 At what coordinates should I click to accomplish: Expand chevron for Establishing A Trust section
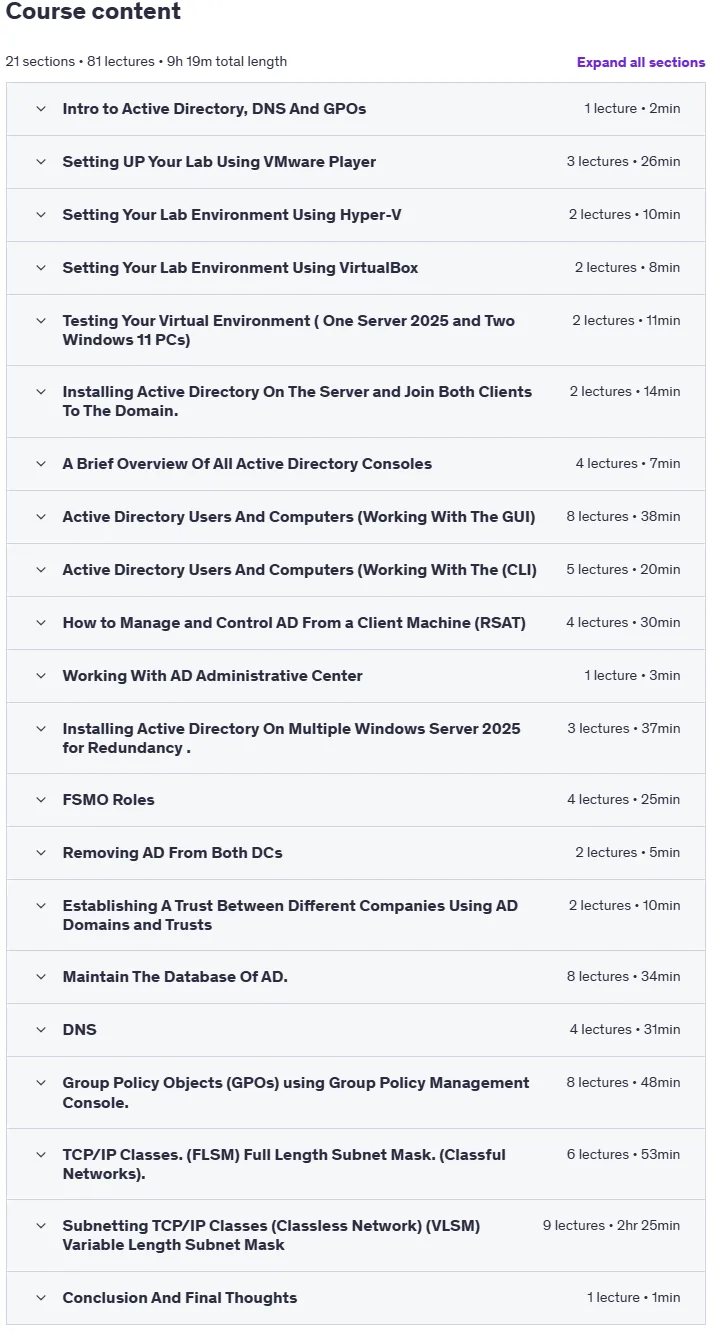pos(41,905)
